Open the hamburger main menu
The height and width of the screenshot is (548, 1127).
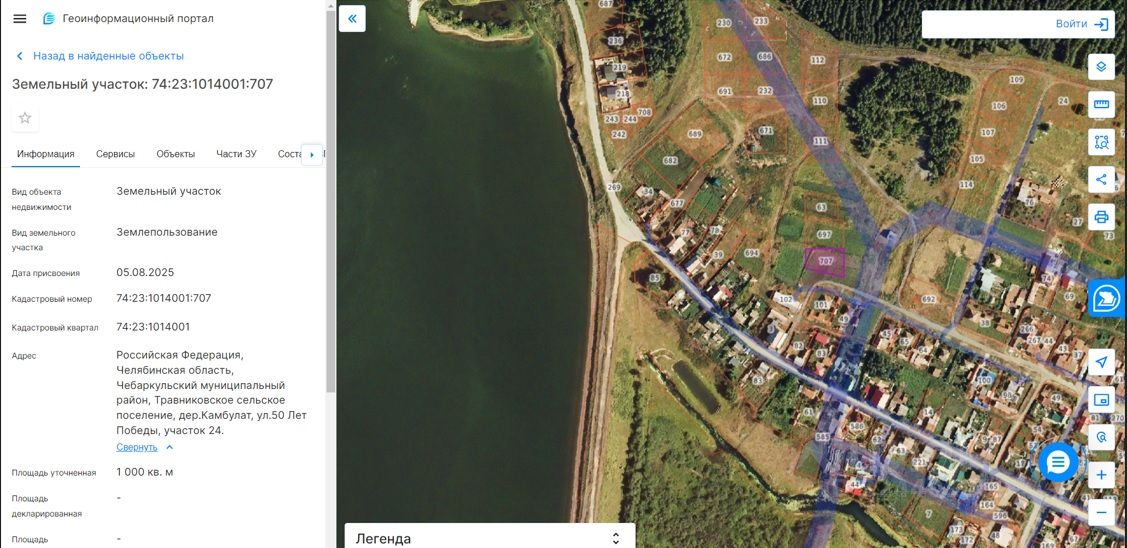tap(19, 19)
